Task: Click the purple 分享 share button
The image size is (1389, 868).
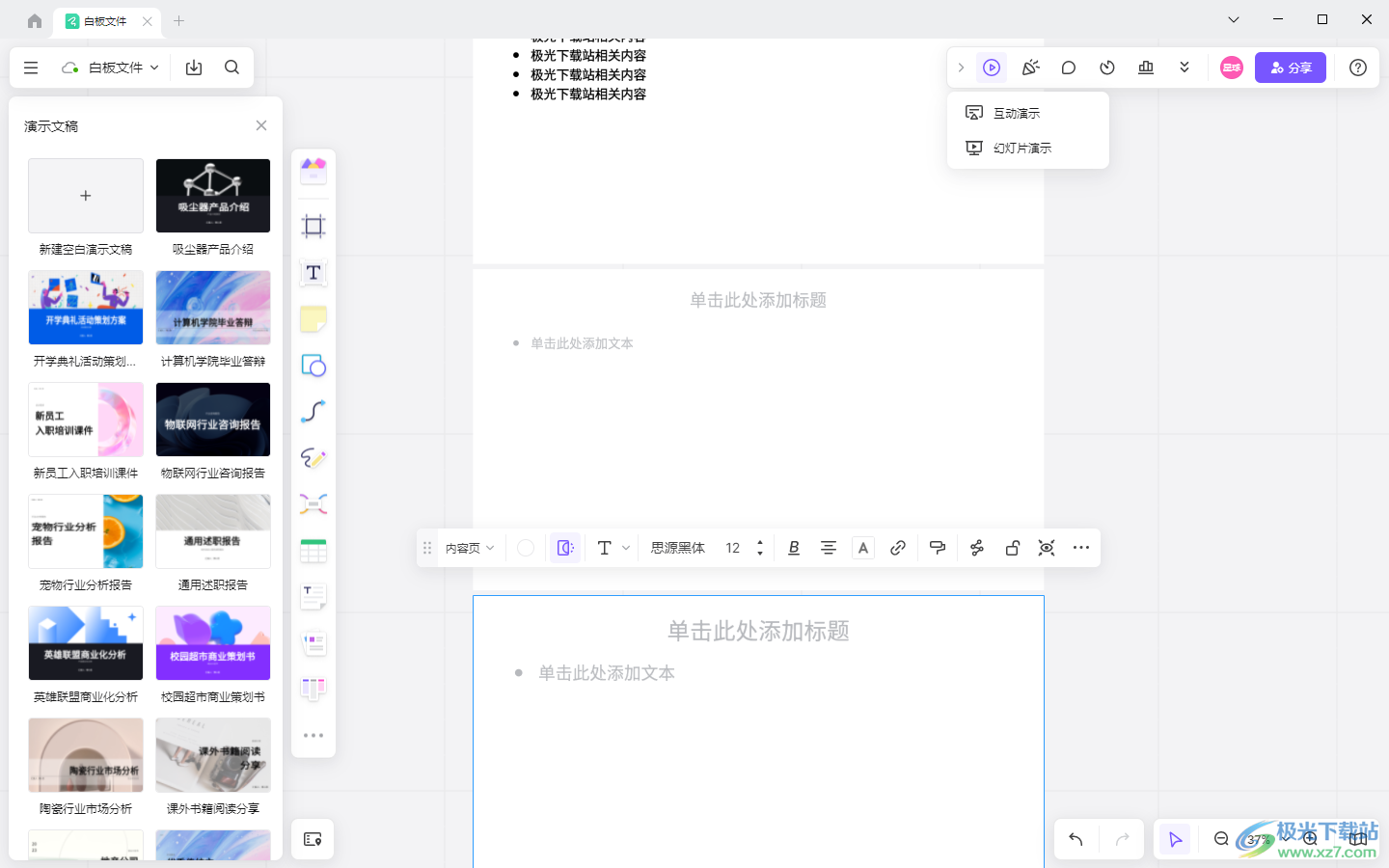Action: coord(1291,68)
